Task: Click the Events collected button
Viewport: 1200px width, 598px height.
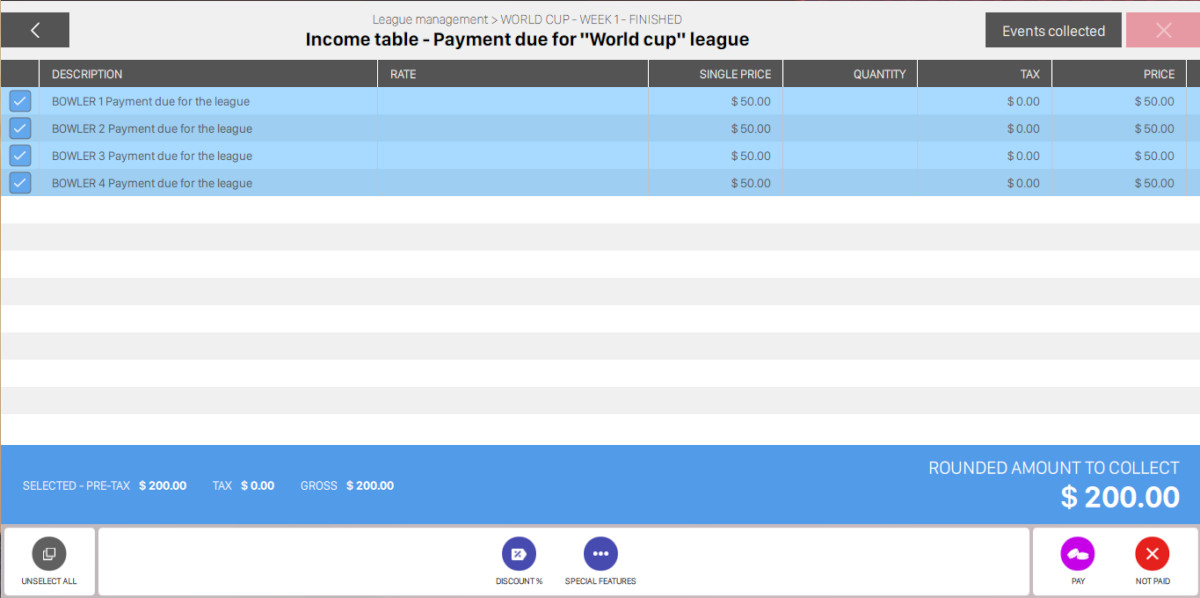Action: [1053, 31]
